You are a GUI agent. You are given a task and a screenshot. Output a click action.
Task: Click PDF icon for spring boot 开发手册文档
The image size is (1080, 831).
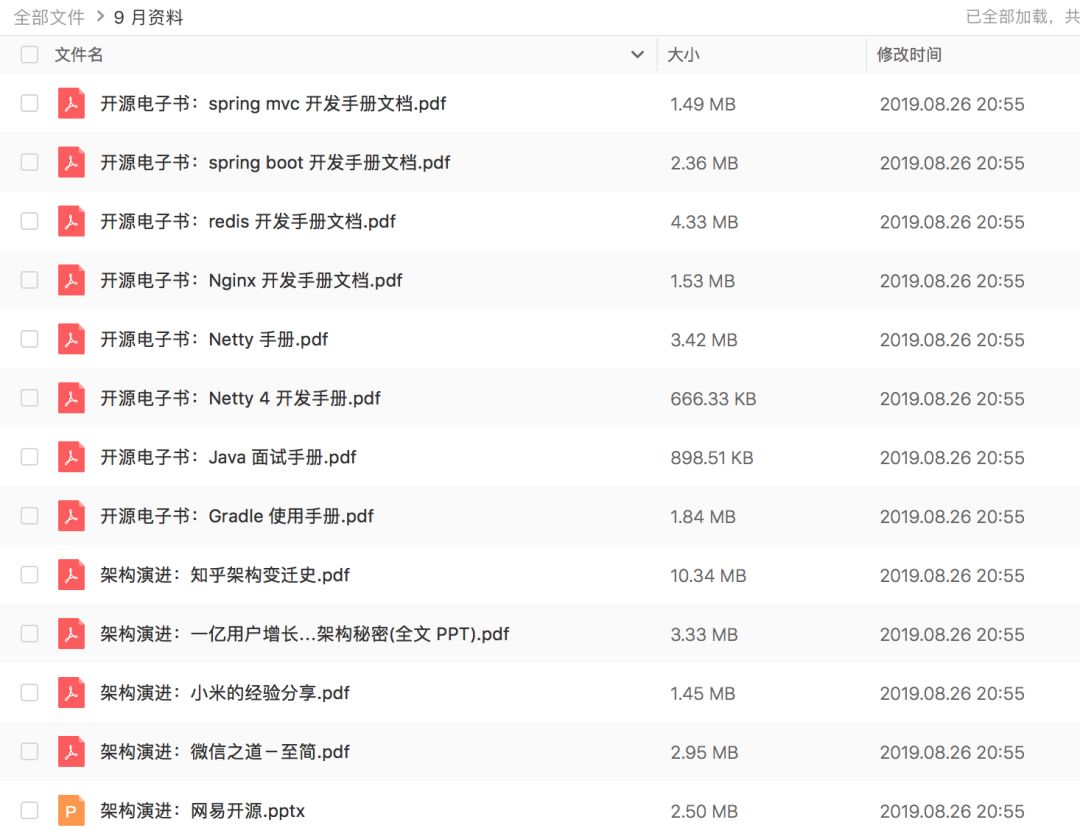[71, 163]
